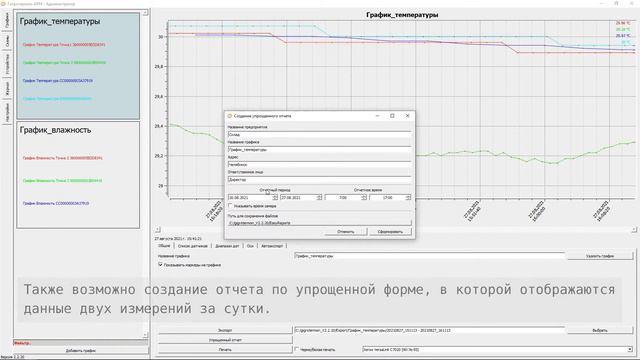Click blue humidity sensor entry
The width and height of the screenshot is (640, 360).
click(x=56, y=203)
